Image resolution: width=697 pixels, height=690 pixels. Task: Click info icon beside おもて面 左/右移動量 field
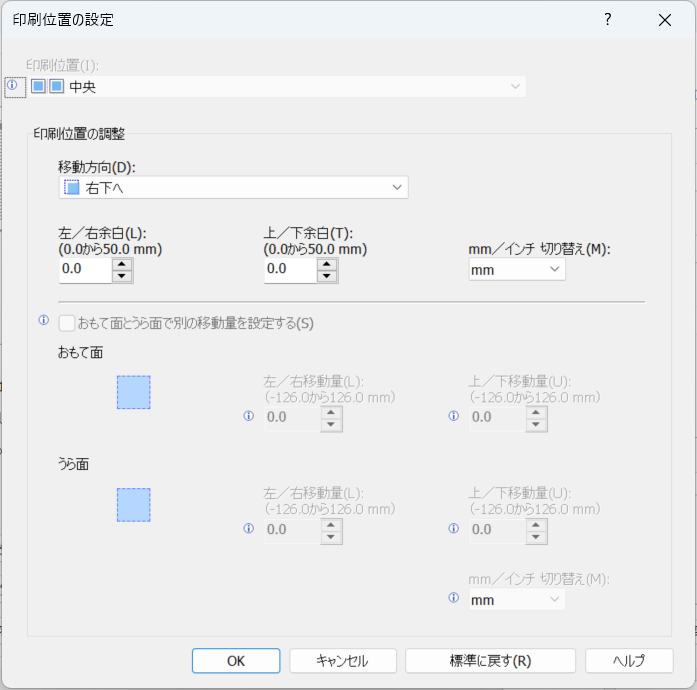click(249, 417)
